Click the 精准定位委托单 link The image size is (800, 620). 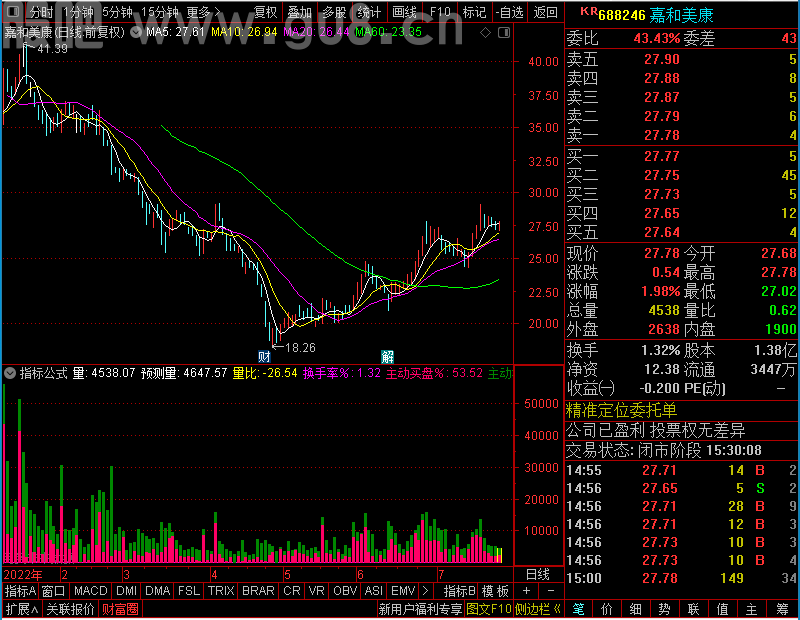click(621, 410)
